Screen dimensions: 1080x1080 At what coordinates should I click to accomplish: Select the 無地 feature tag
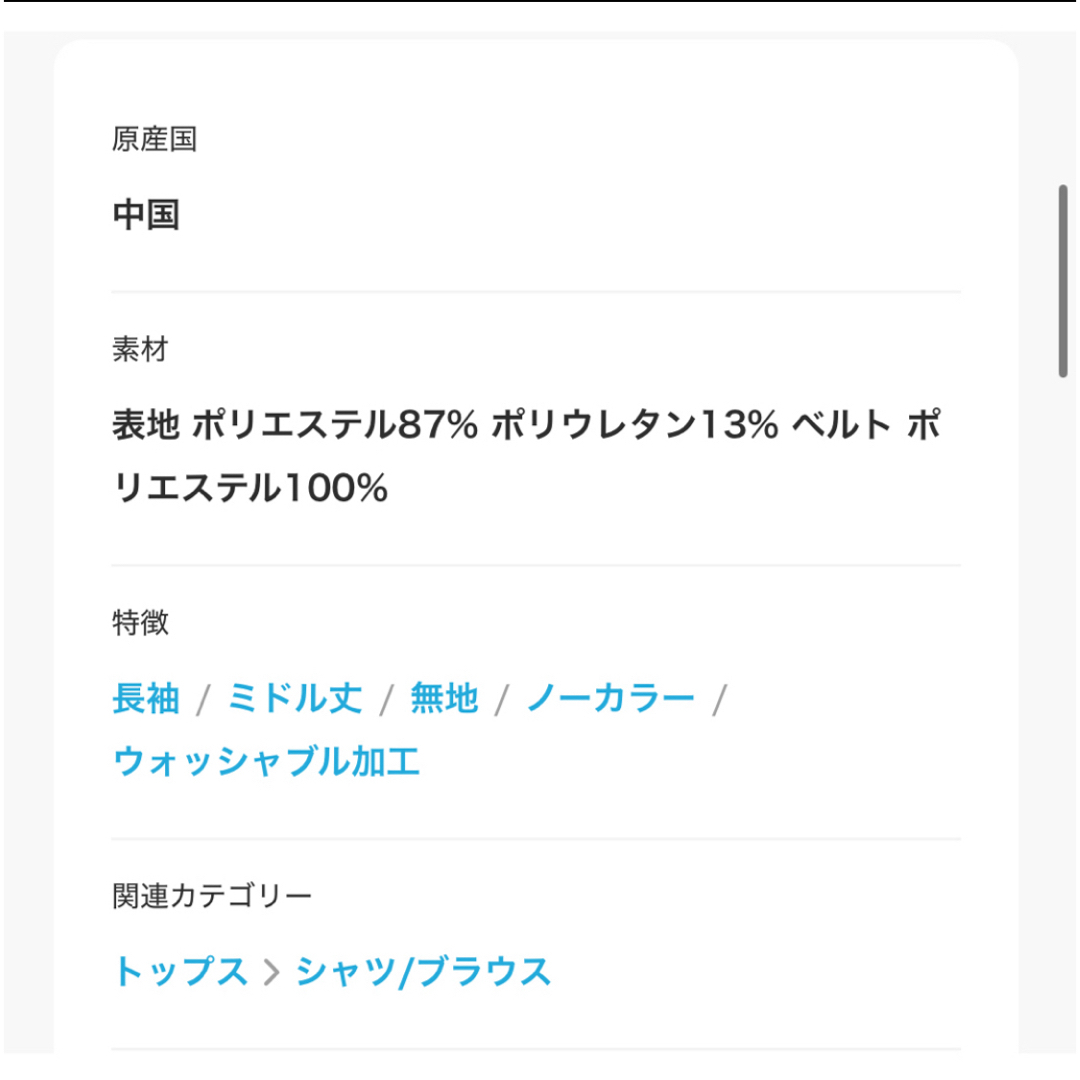pyautogui.click(x=444, y=698)
